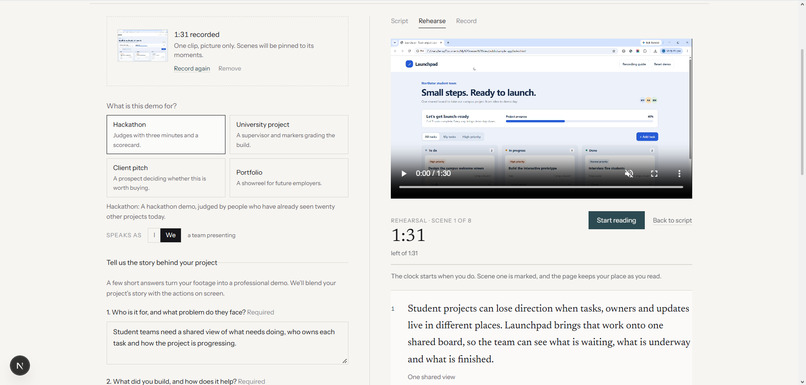
Task: Set speaker voice to We
Action: [171, 235]
